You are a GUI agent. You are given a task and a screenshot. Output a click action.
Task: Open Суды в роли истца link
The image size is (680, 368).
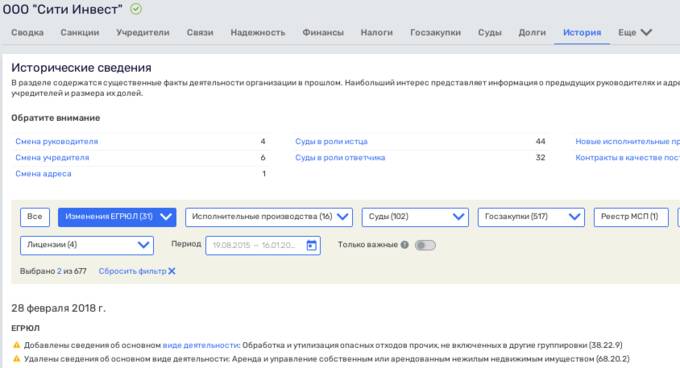pos(331,141)
